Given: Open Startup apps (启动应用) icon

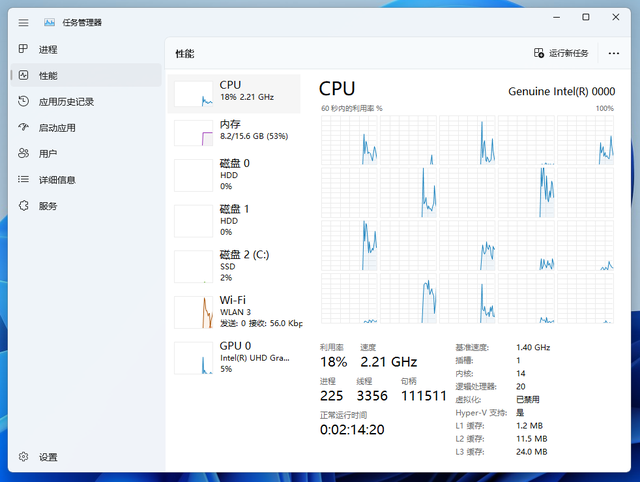Looking at the screenshot, I should [x=23, y=127].
